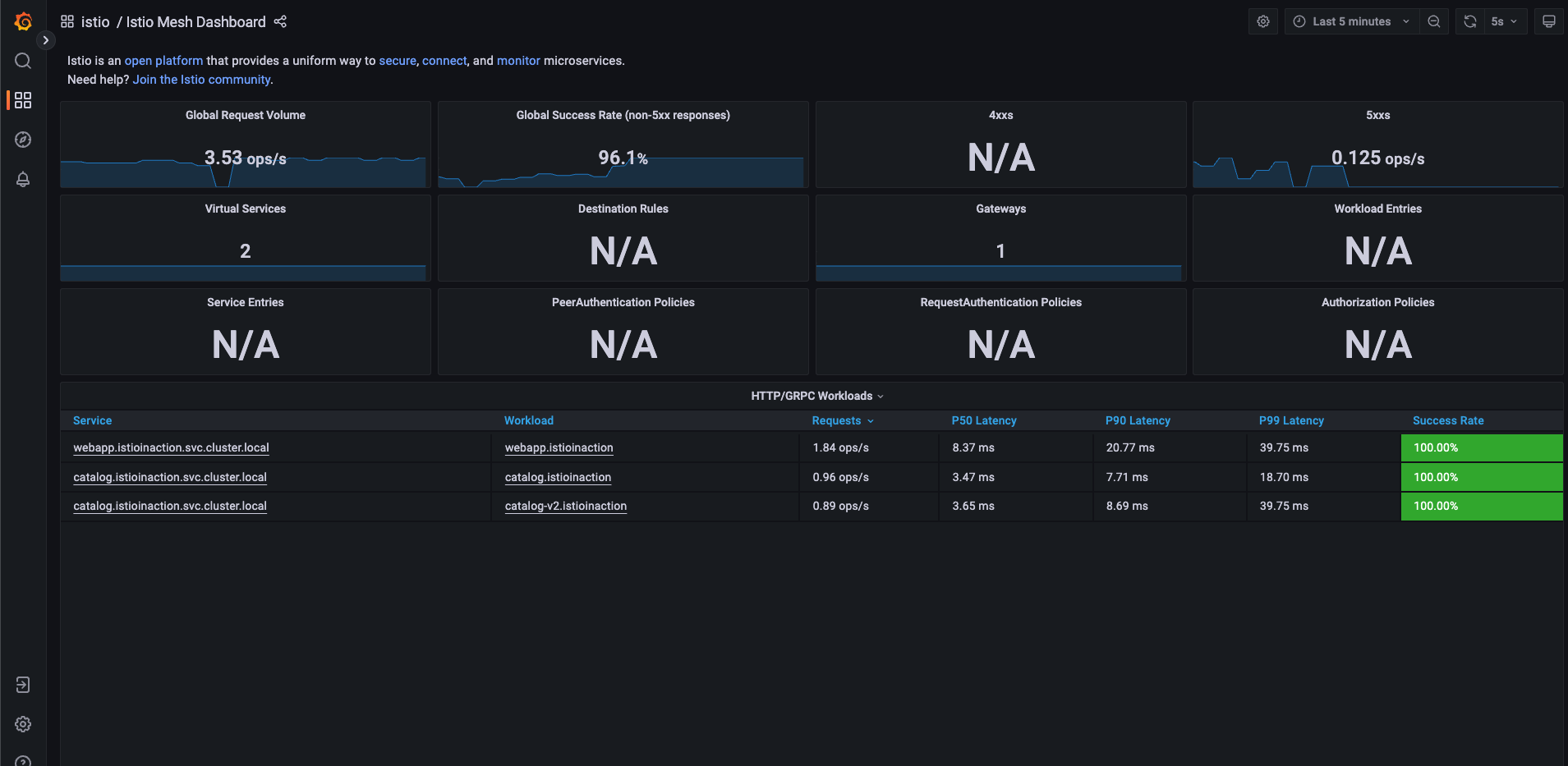Open the webapp.istioinaction.svc.cluster.local service link
This screenshot has height=766, width=1568.
171,447
